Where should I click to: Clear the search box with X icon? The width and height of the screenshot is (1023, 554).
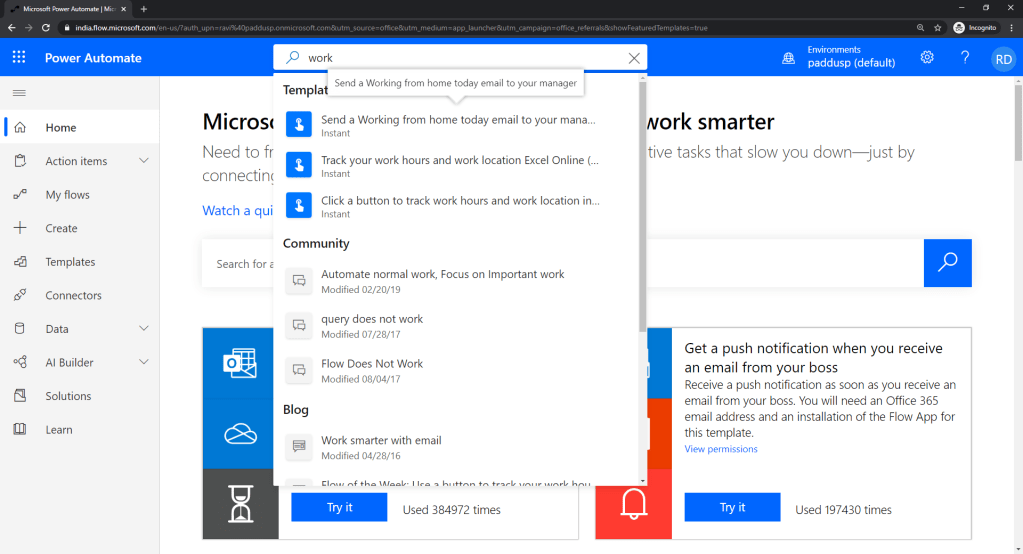pos(634,58)
